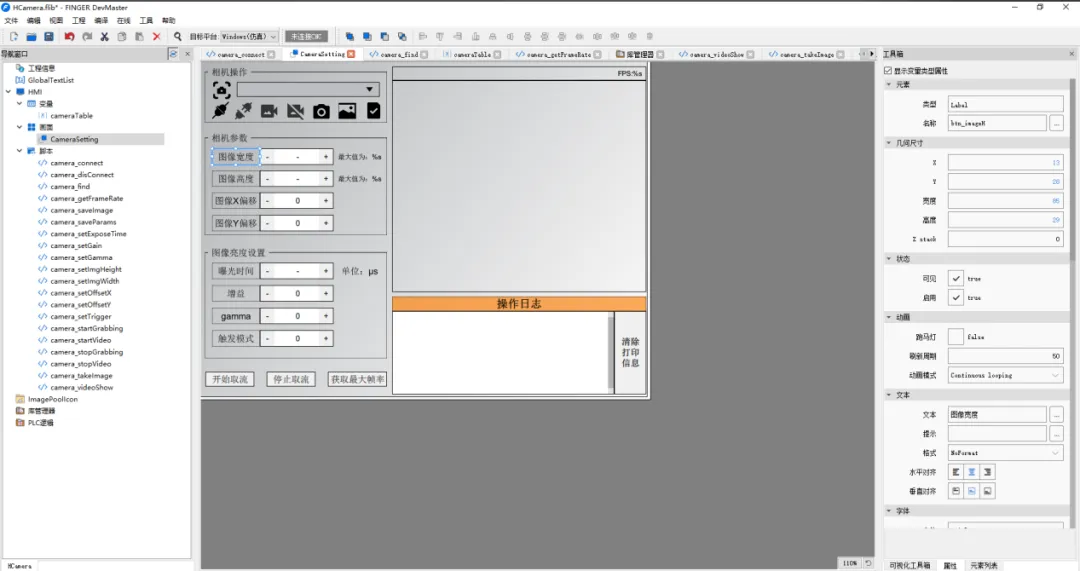The width and height of the screenshot is (1080, 571).
Task: Click the connect camera plug icon
Action: pos(220,111)
